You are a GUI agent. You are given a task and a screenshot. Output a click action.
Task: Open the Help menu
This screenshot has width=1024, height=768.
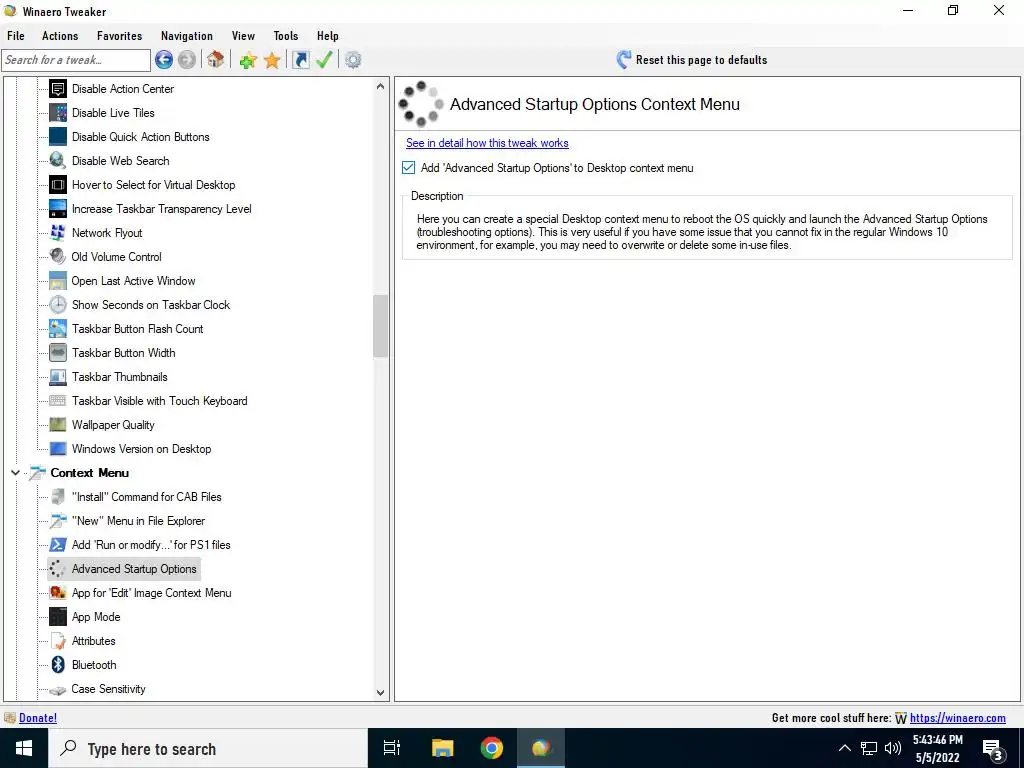(x=328, y=36)
